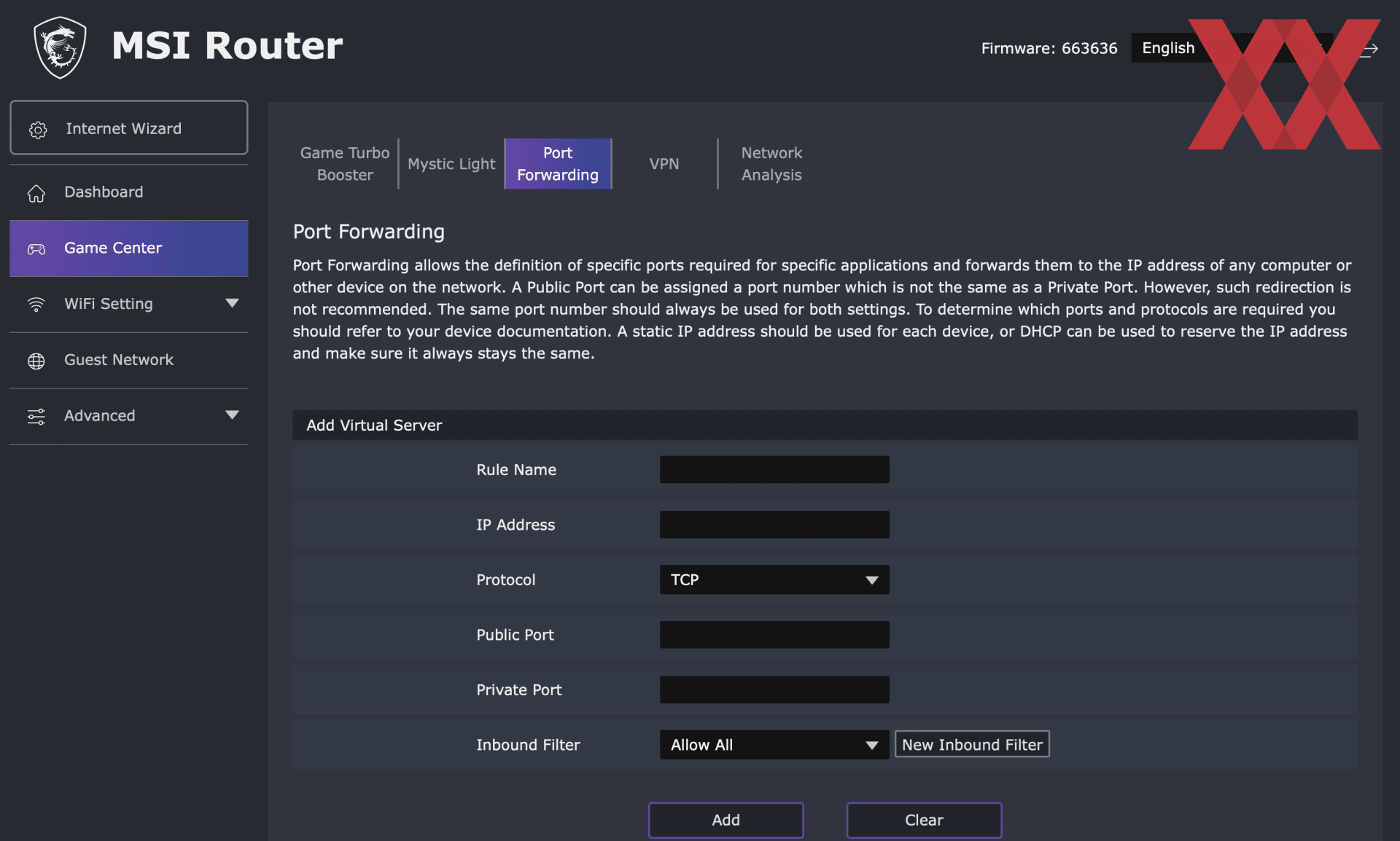1400x841 pixels.
Task: Click the WiFi Setting signal icon
Action: point(36,305)
